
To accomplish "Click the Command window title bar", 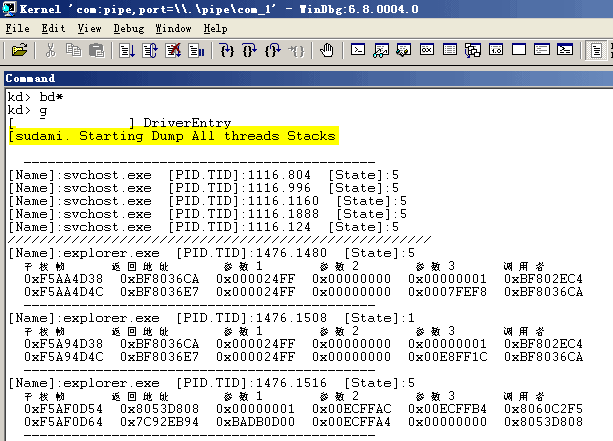I will pyautogui.click(x=308, y=78).
